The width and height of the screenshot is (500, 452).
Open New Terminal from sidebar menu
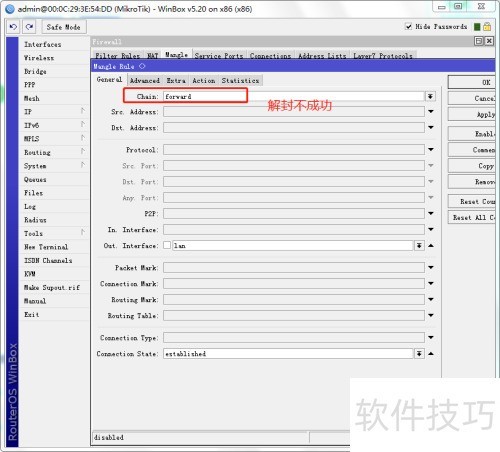(x=46, y=247)
